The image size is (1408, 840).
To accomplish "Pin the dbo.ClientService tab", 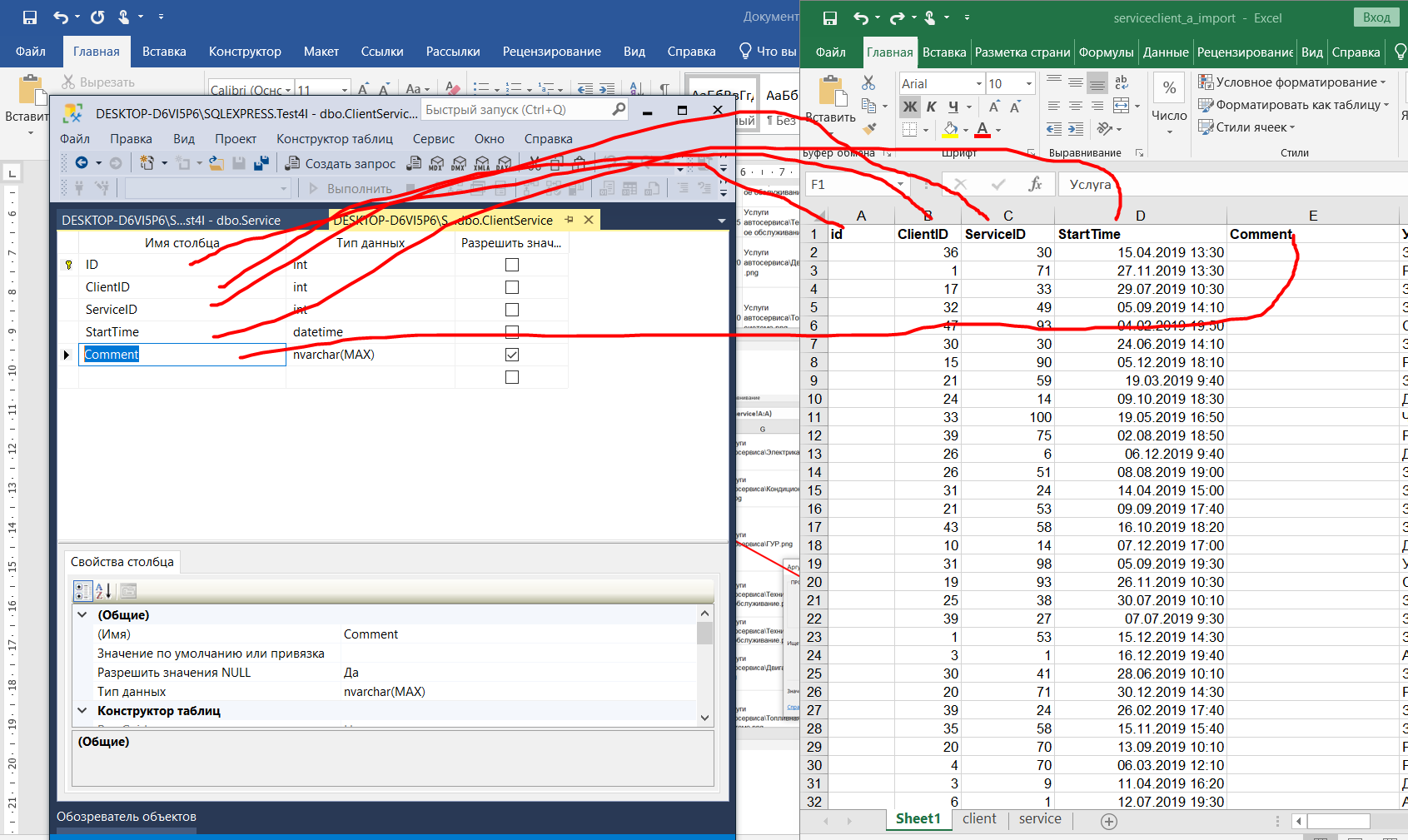I will [x=570, y=220].
